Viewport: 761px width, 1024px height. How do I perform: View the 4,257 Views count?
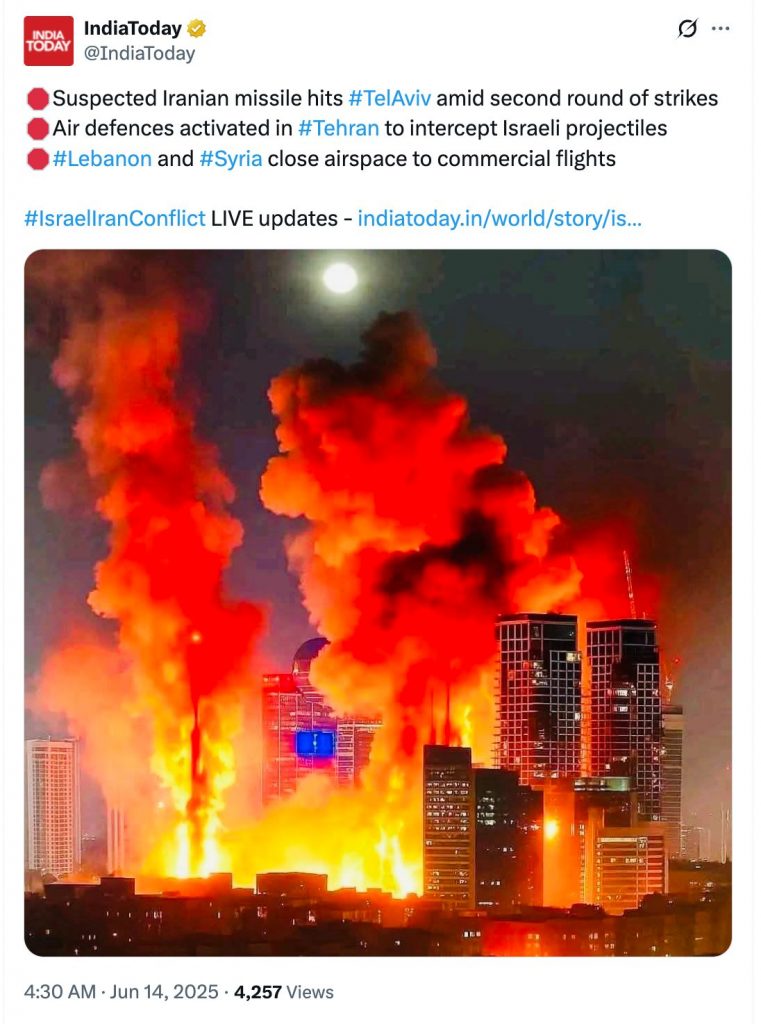[x=283, y=992]
